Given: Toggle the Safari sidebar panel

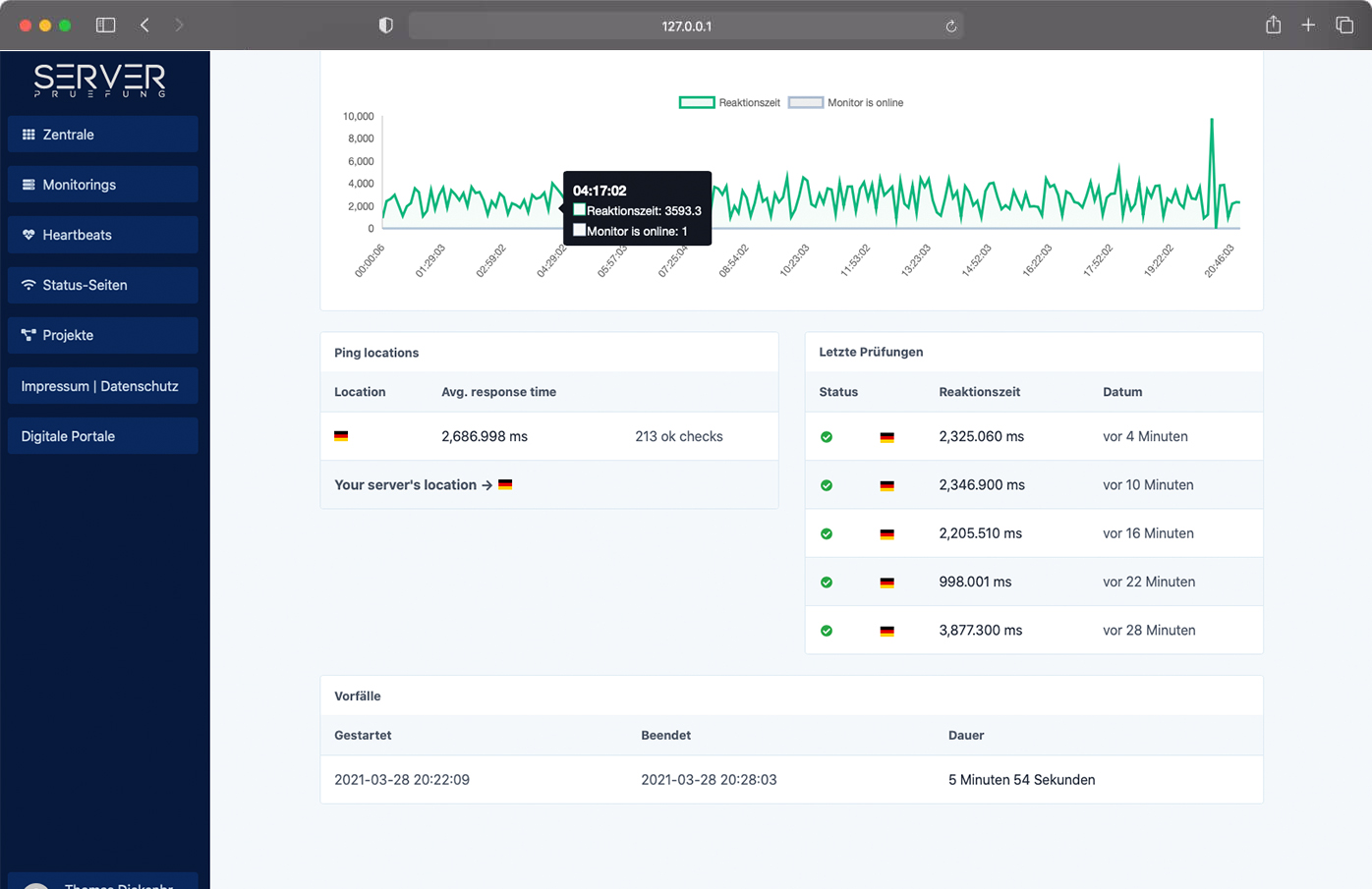Looking at the screenshot, I should 105,26.
